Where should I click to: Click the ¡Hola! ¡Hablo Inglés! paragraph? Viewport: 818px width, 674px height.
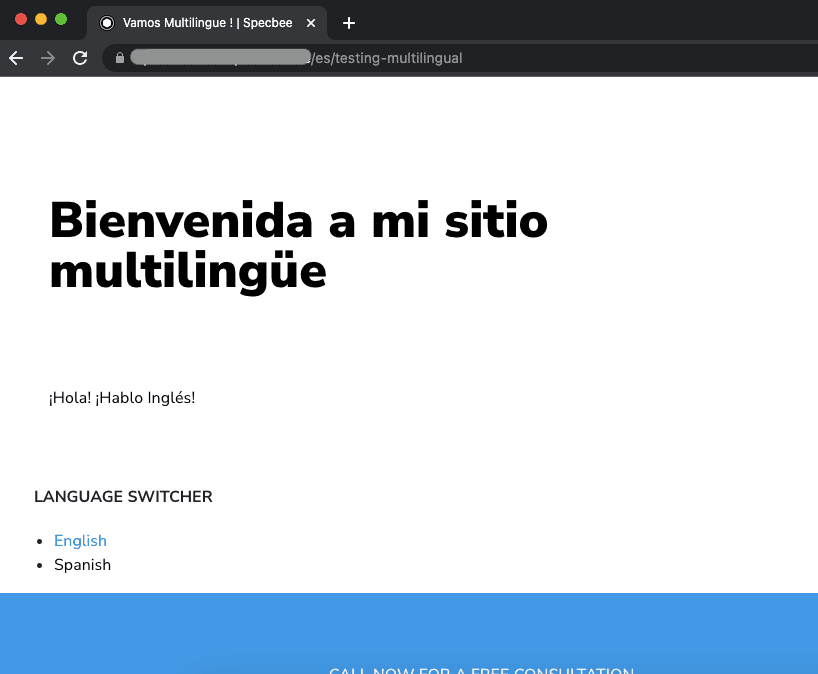pos(122,398)
